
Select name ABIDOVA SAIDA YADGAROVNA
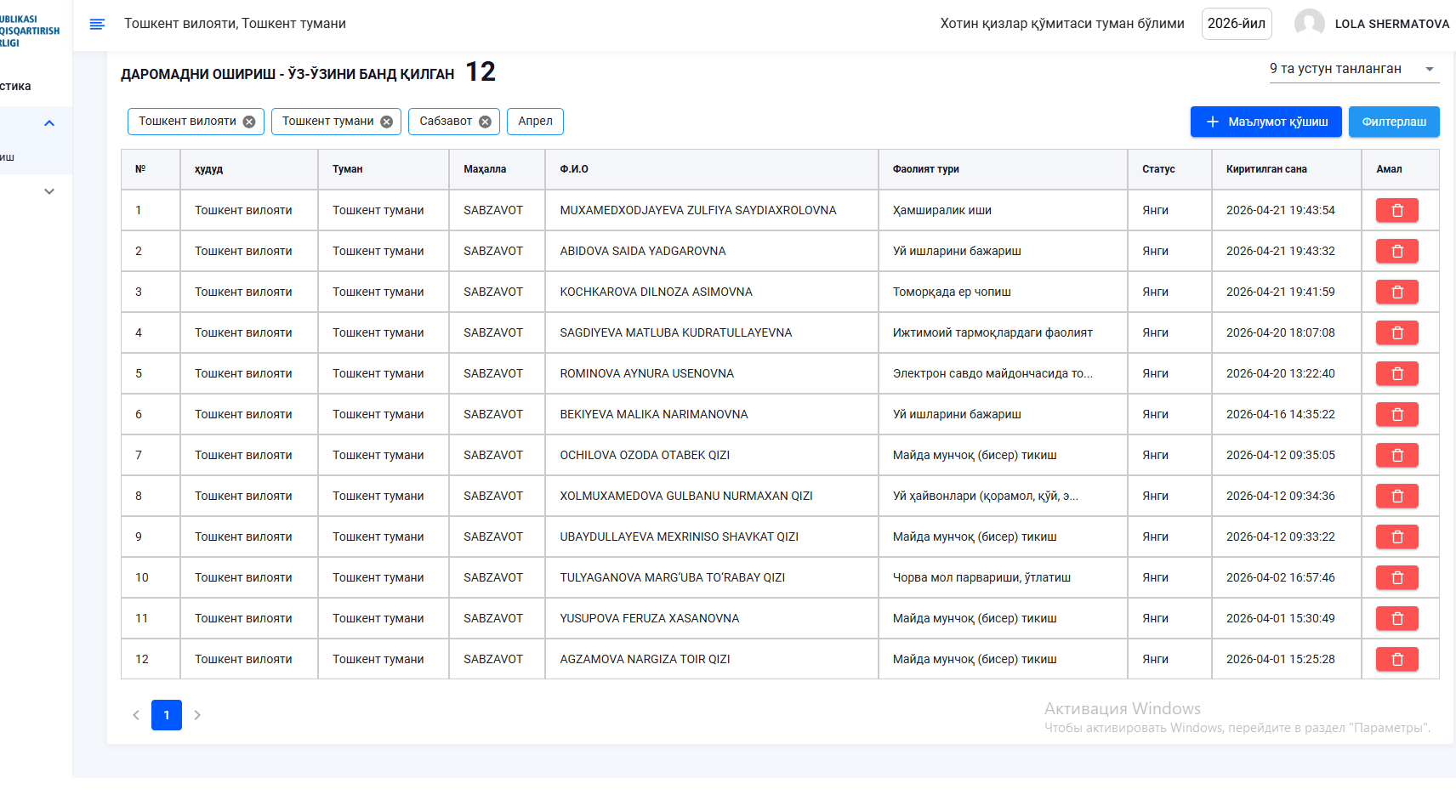tap(643, 251)
